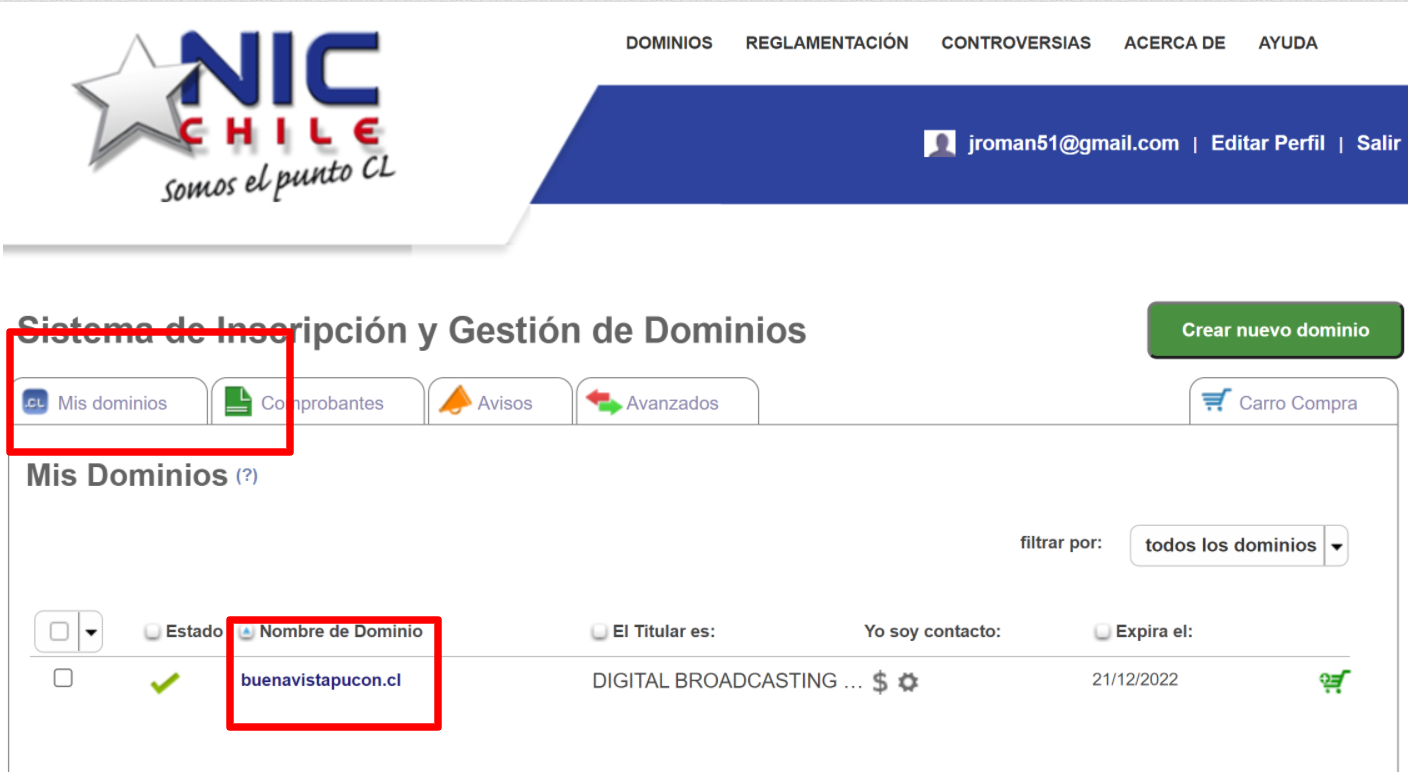The width and height of the screenshot is (1408, 772).
Task: Click the Crear nuevo dominio button
Action: point(1275,330)
